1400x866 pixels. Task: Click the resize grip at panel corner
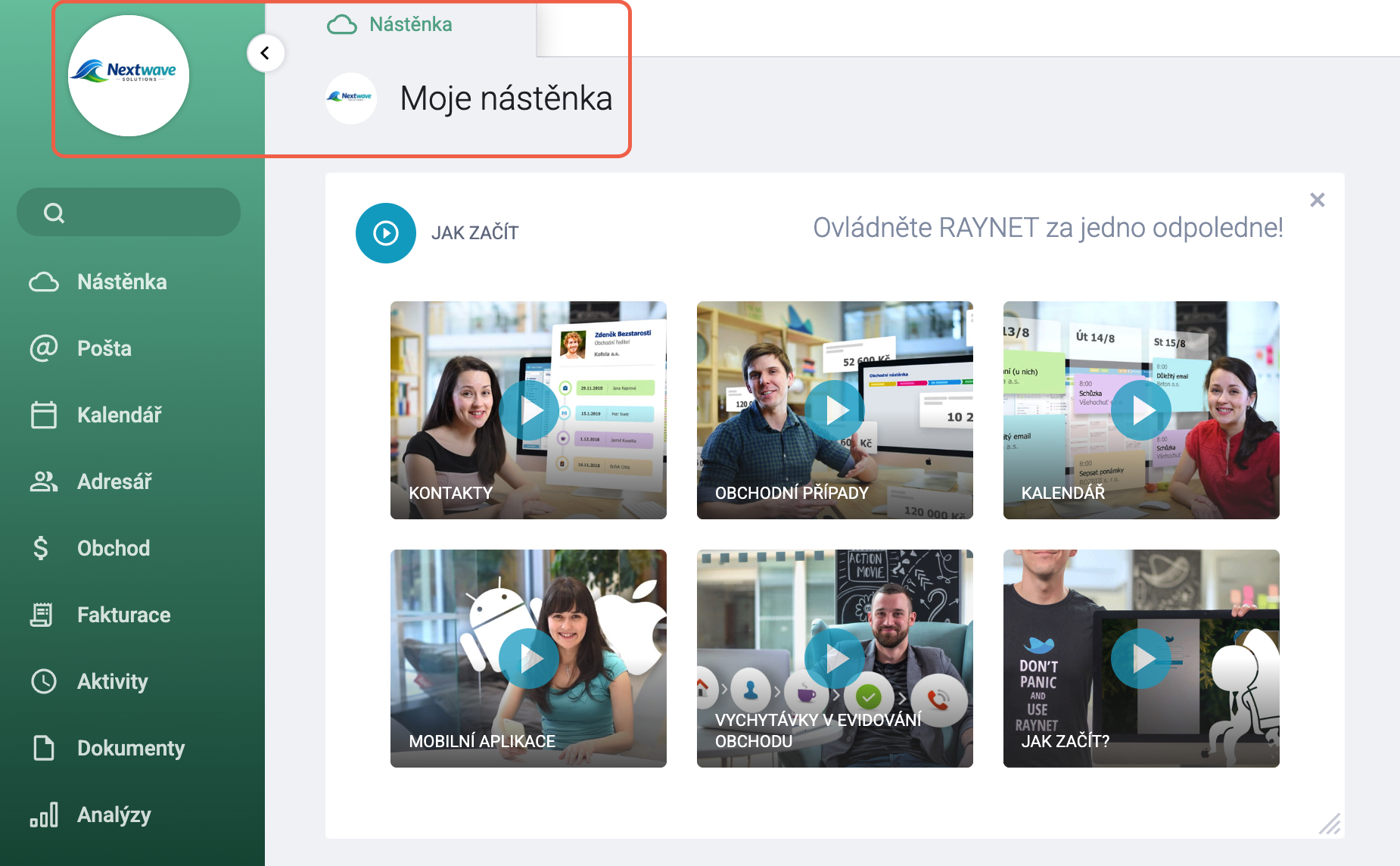[x=1330, y=824]
